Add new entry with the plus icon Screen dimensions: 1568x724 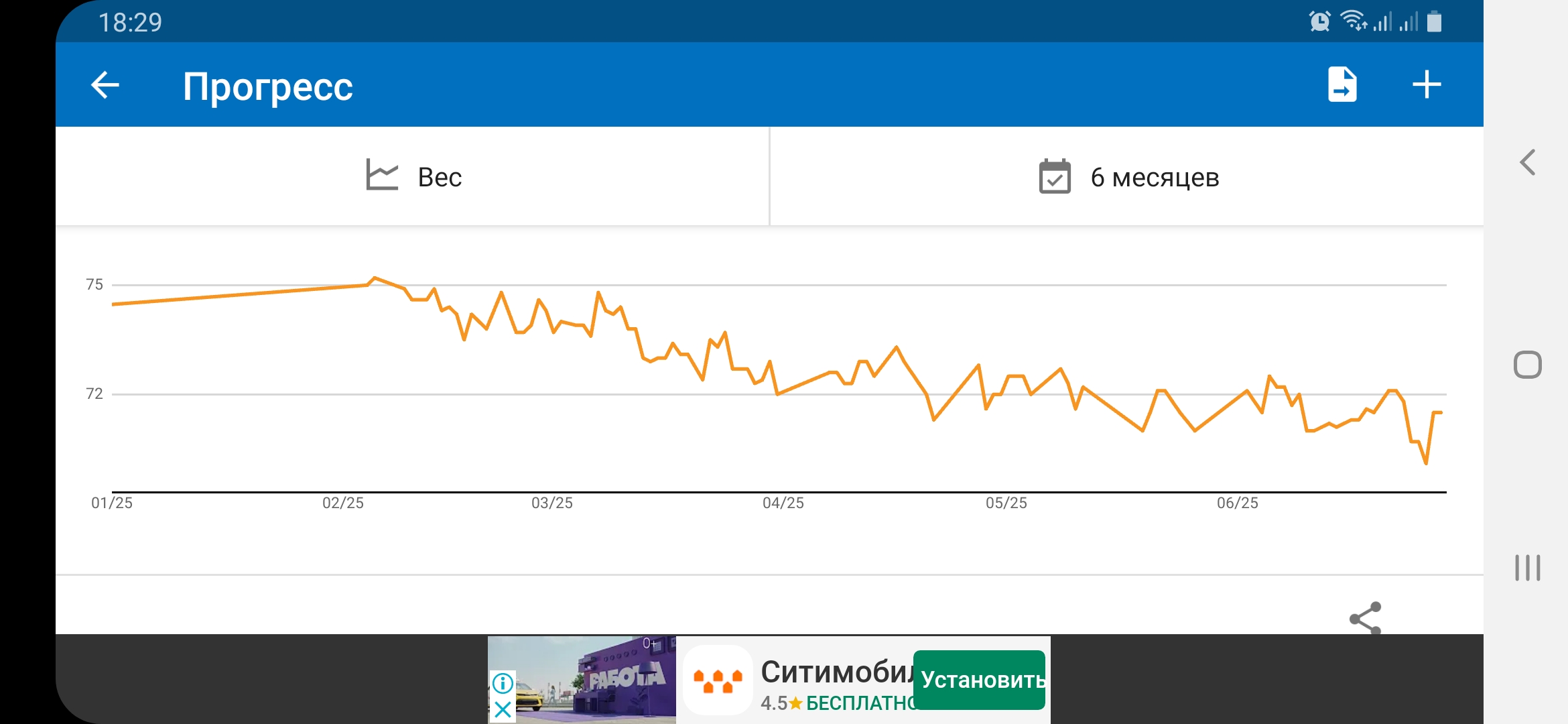[1427, 85]
